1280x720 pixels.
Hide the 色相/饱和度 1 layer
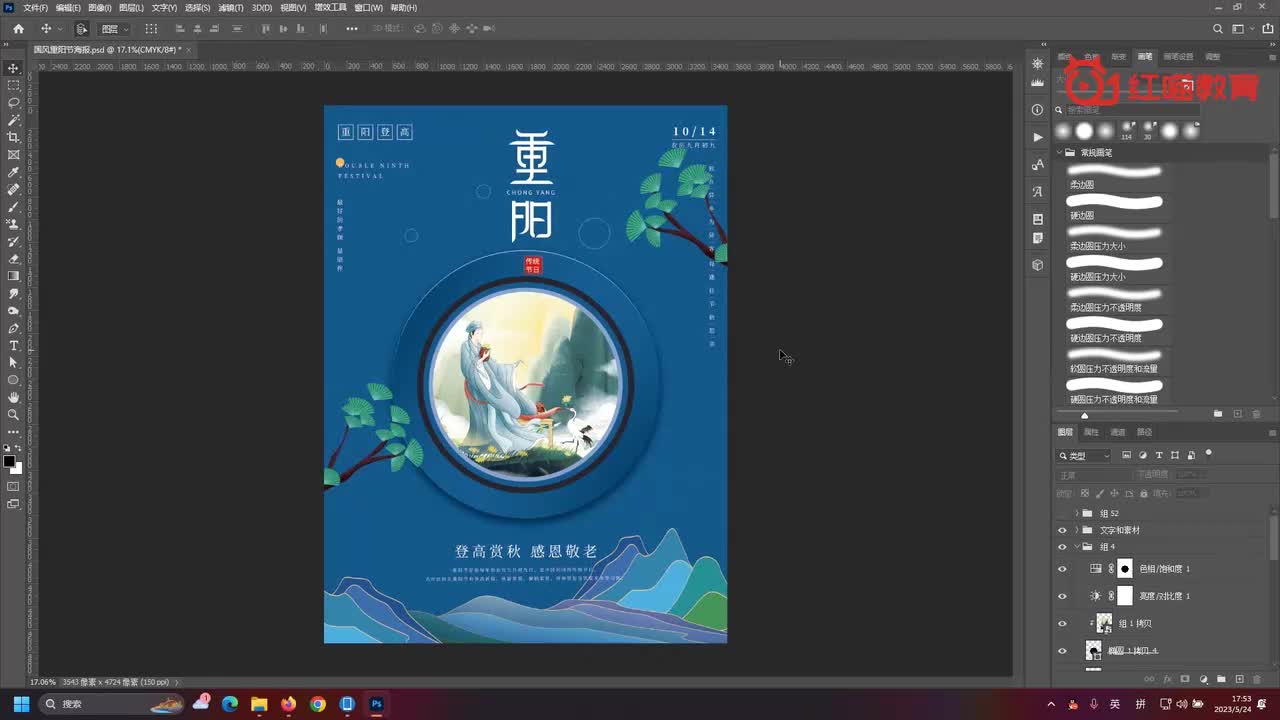[x=1062, y=568]
